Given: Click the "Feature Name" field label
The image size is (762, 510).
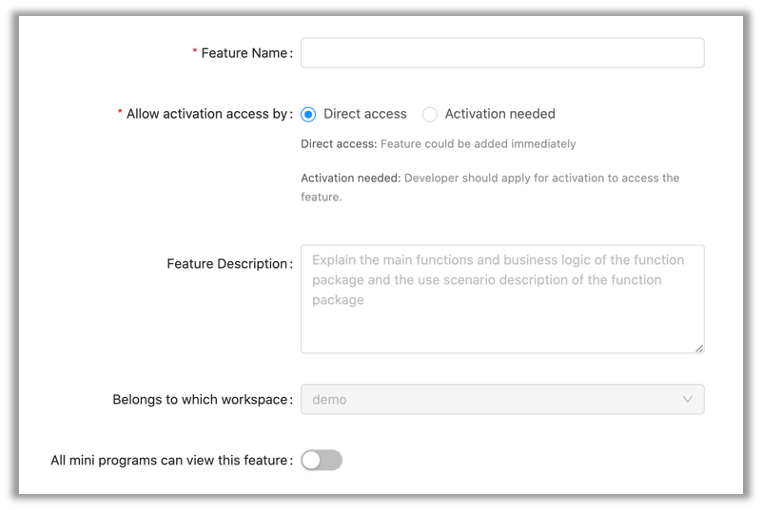Looking at the screenshot, I should [244, 53].
